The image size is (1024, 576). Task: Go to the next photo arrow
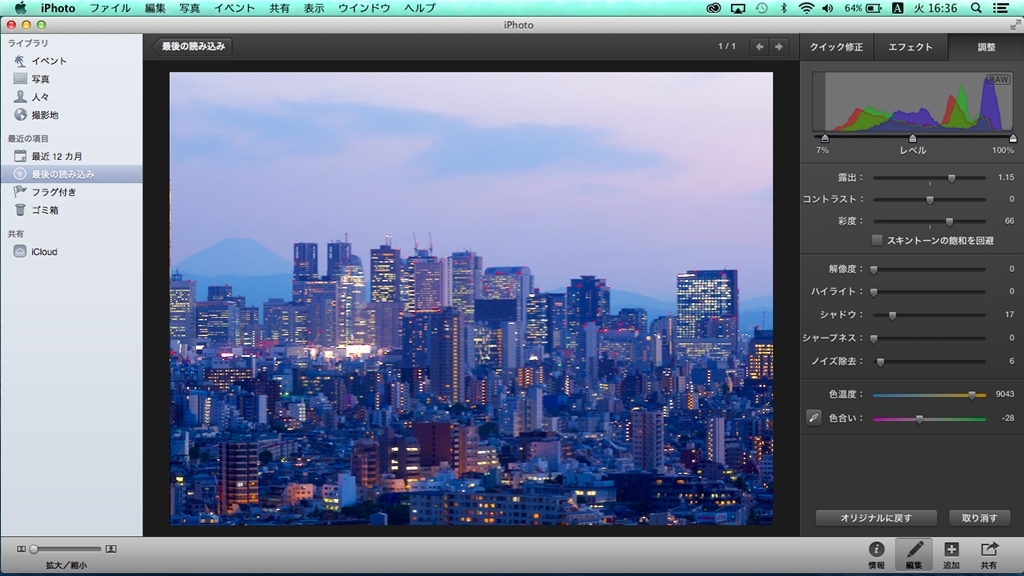pyautogui.click(x=779, y=46)
